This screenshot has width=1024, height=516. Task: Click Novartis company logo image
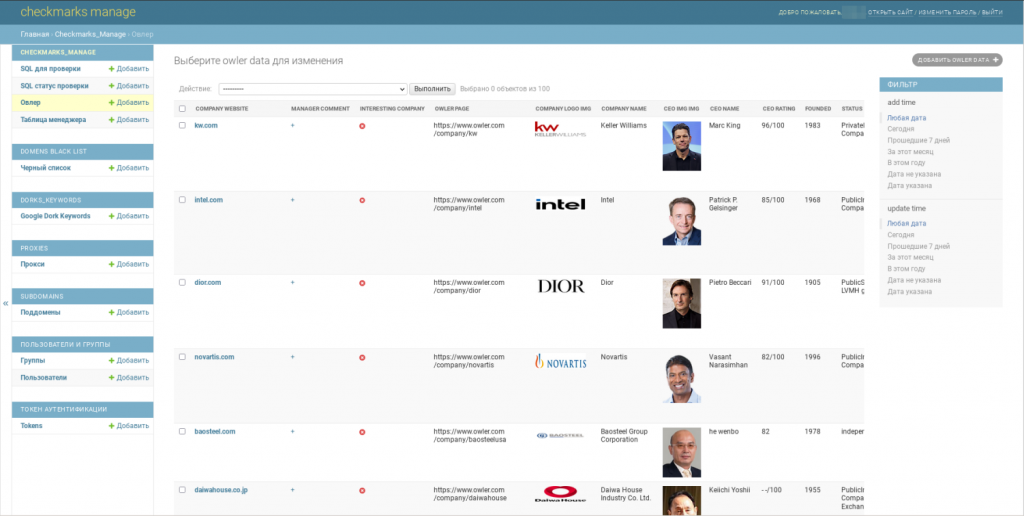(560, 361)
